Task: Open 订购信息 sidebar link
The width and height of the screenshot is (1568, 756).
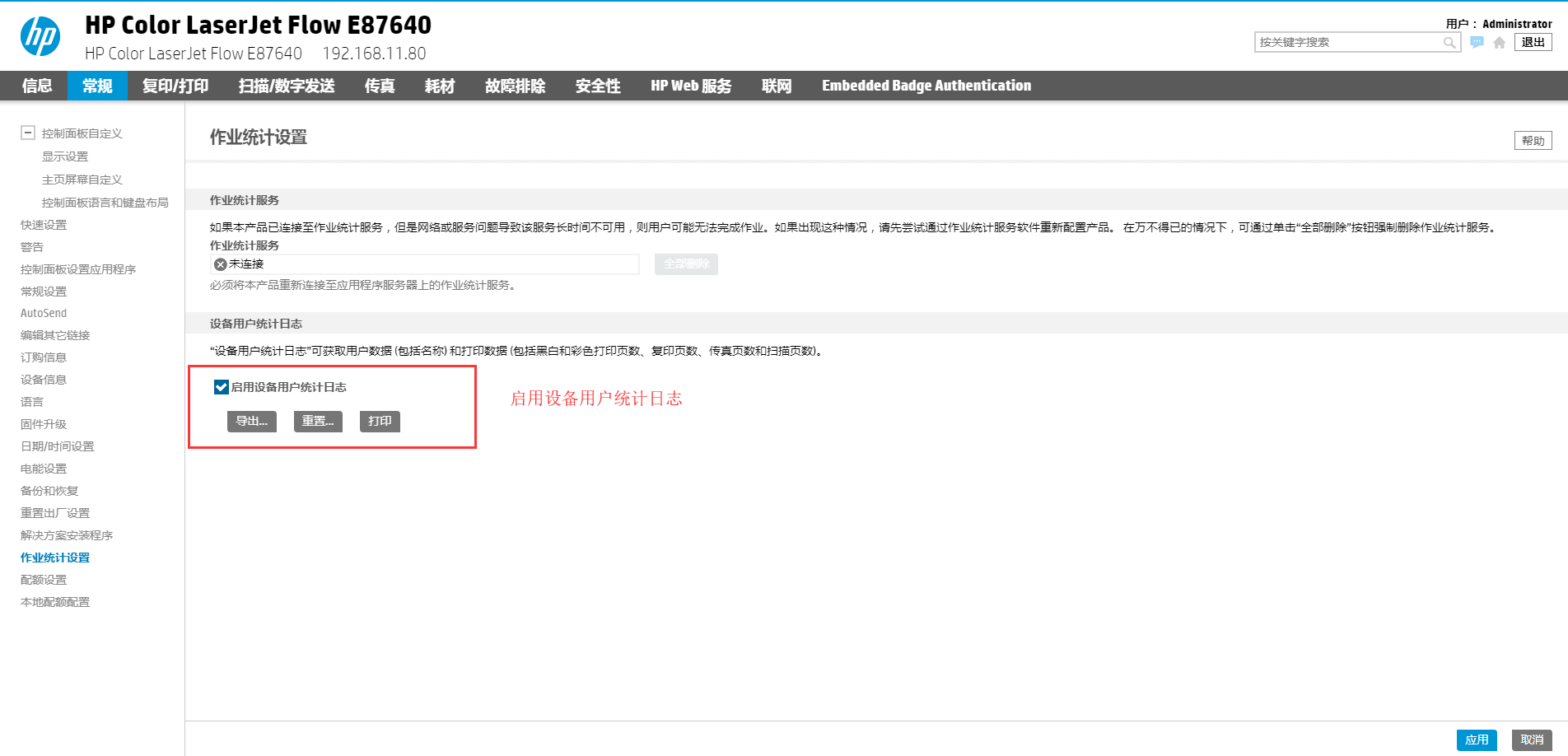Action: (x=44, y=357)
